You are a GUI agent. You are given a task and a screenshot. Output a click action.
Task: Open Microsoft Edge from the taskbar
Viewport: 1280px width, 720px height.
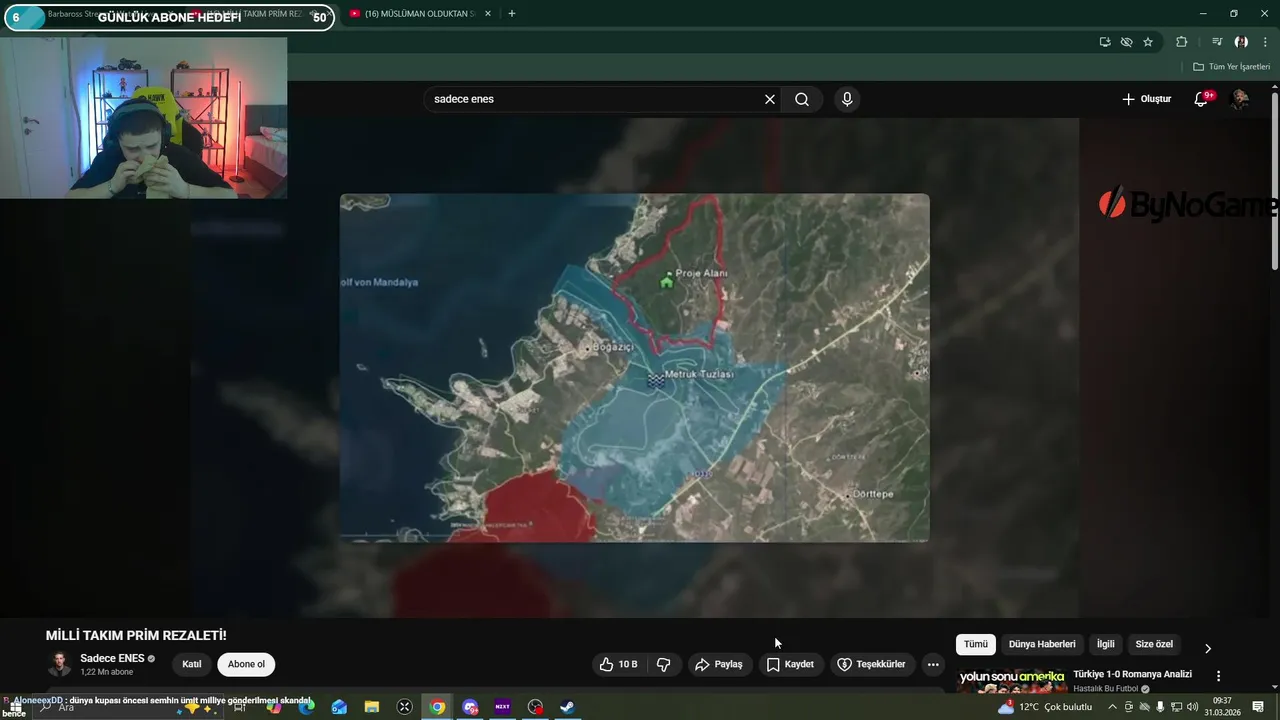click(306, 707)
